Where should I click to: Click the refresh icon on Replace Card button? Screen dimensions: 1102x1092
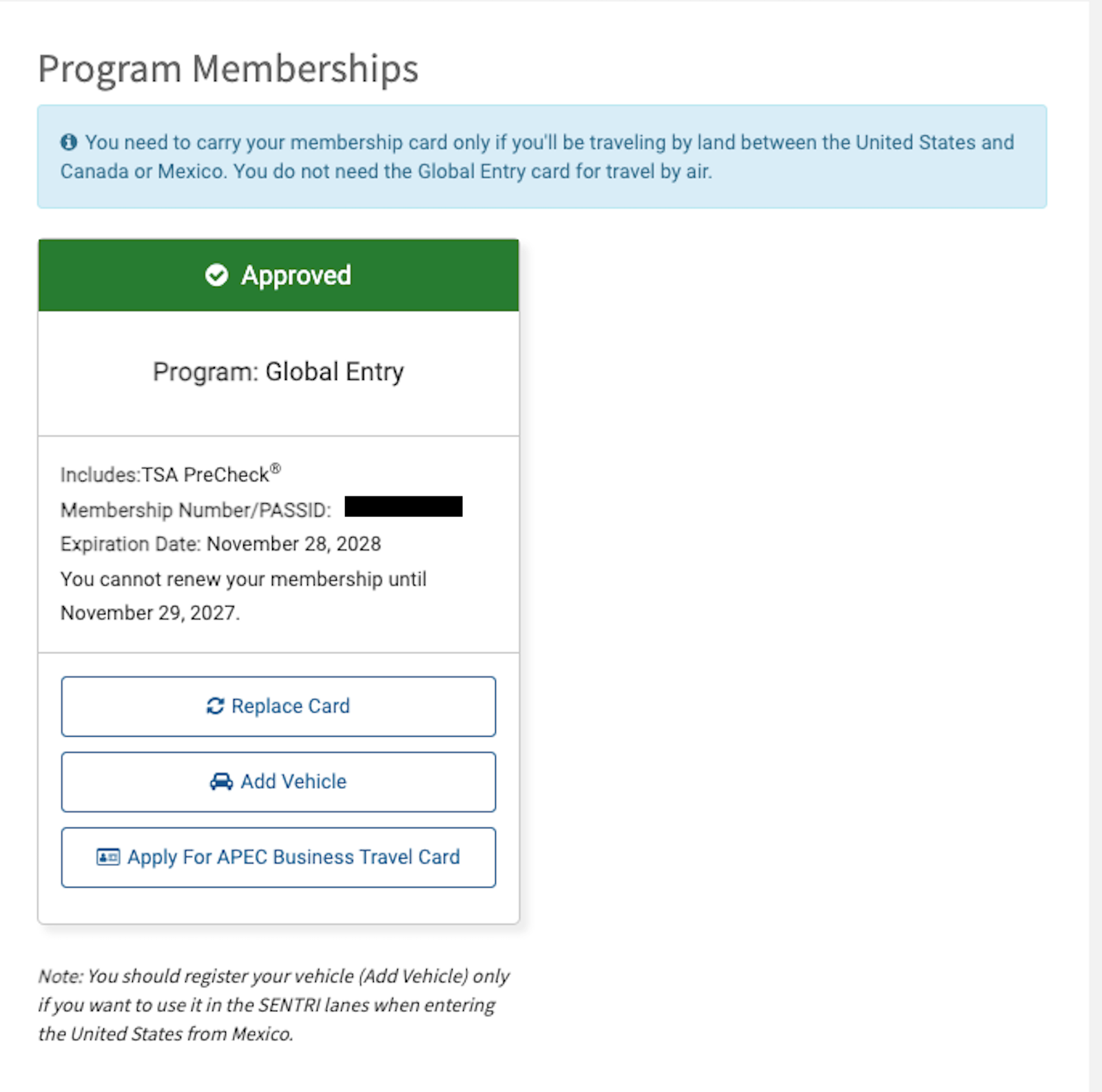point(215,706)
